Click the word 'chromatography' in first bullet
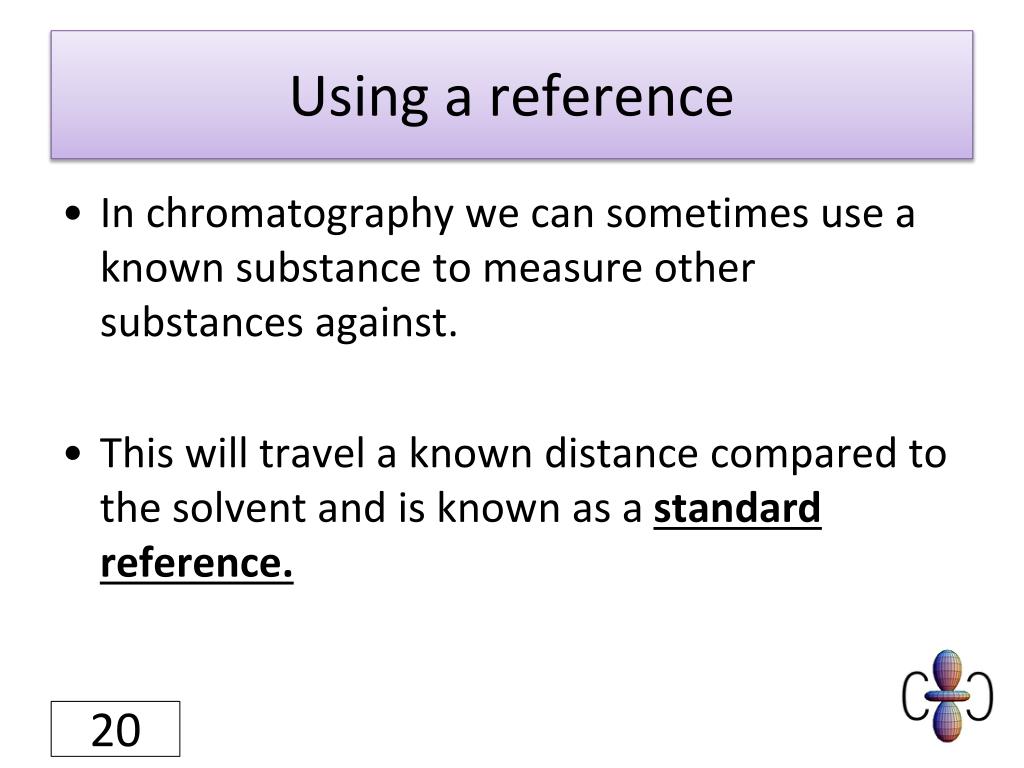Viewport: 1024px width, 768px height. point(300,214)
